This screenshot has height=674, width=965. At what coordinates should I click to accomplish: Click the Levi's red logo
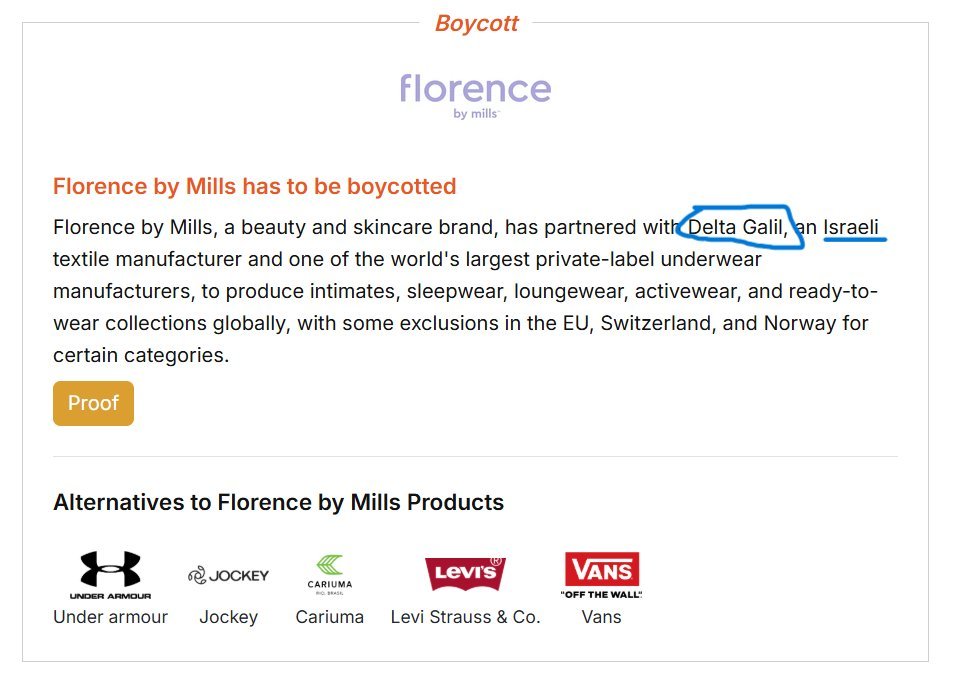(465, 573)
